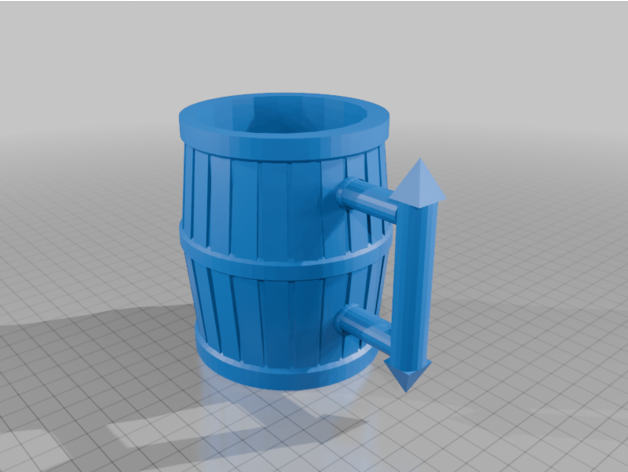
Task: Click the upper handle connector rod
Action: [x=366, y=197]
